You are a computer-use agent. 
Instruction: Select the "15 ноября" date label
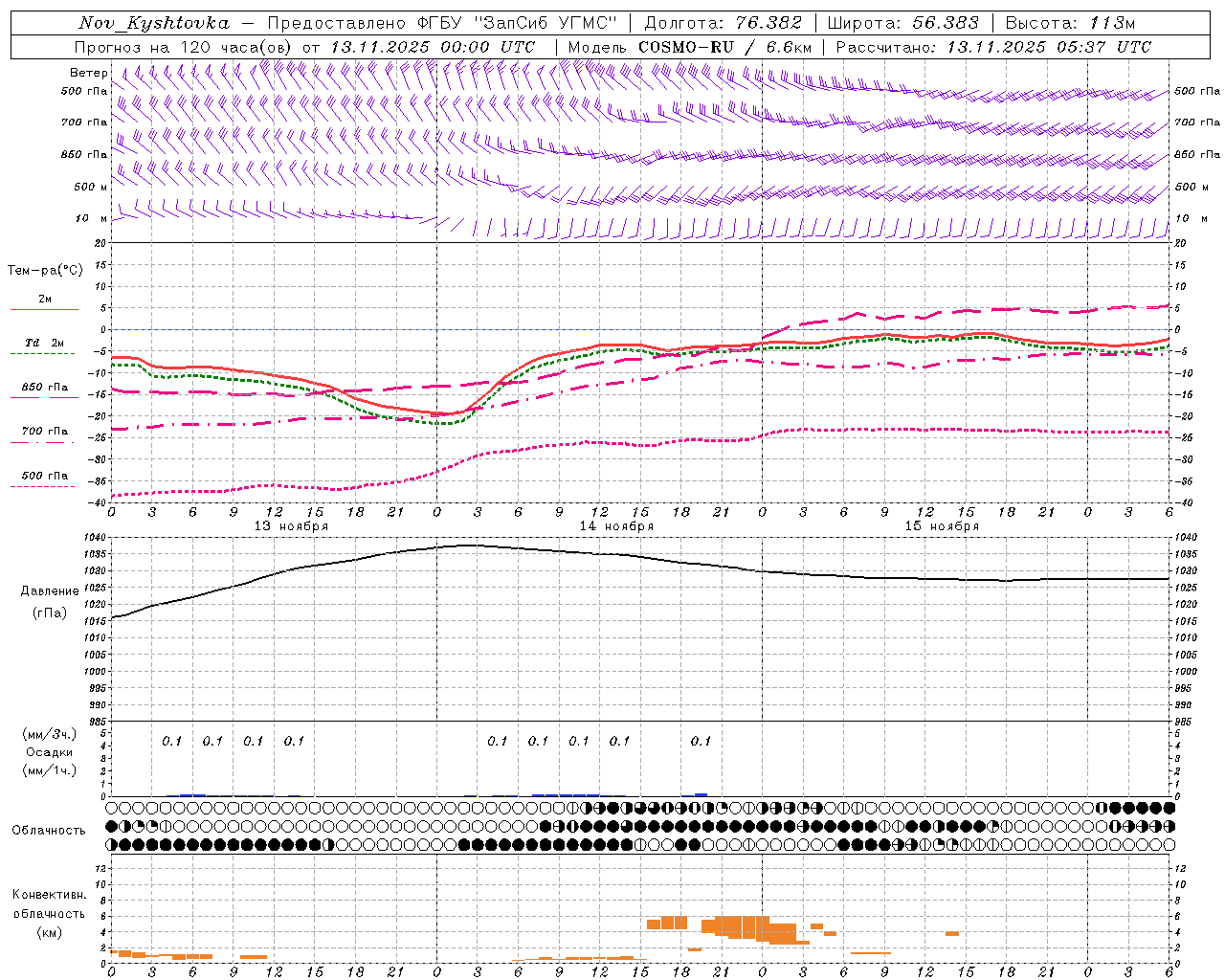coord(942,526)
